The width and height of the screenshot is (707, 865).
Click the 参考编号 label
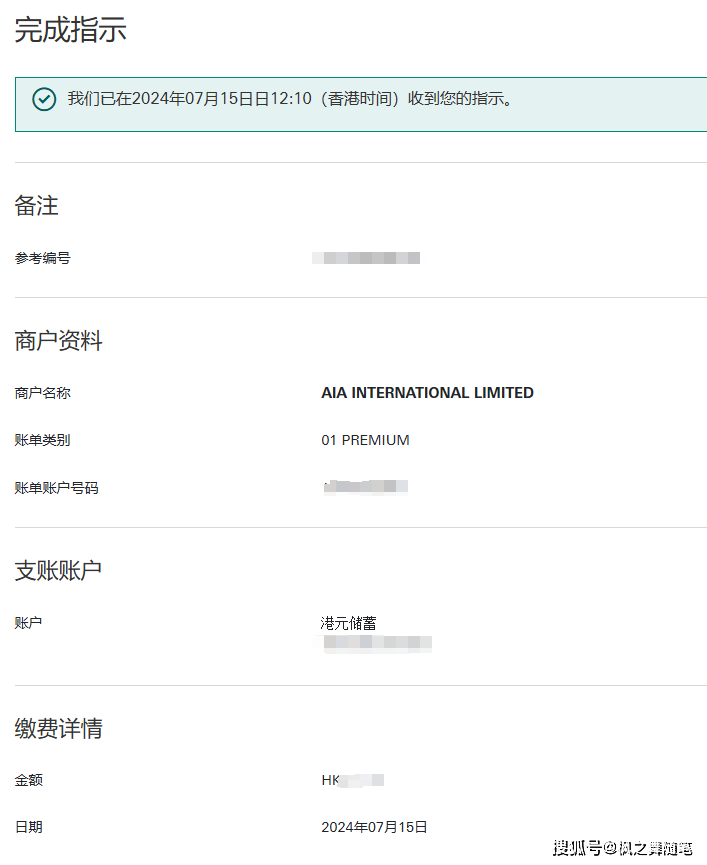click(x=42, y=258)
